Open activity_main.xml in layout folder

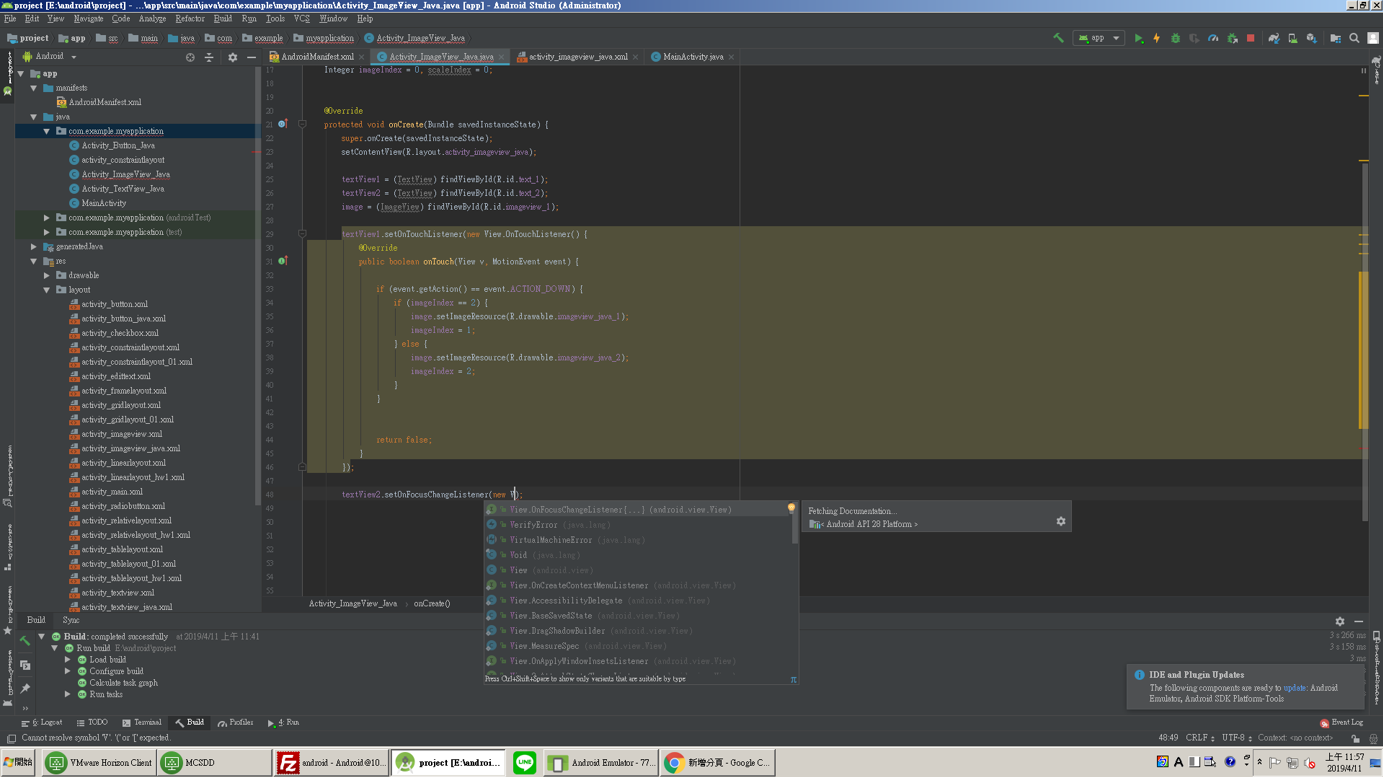tap(112, 492)
